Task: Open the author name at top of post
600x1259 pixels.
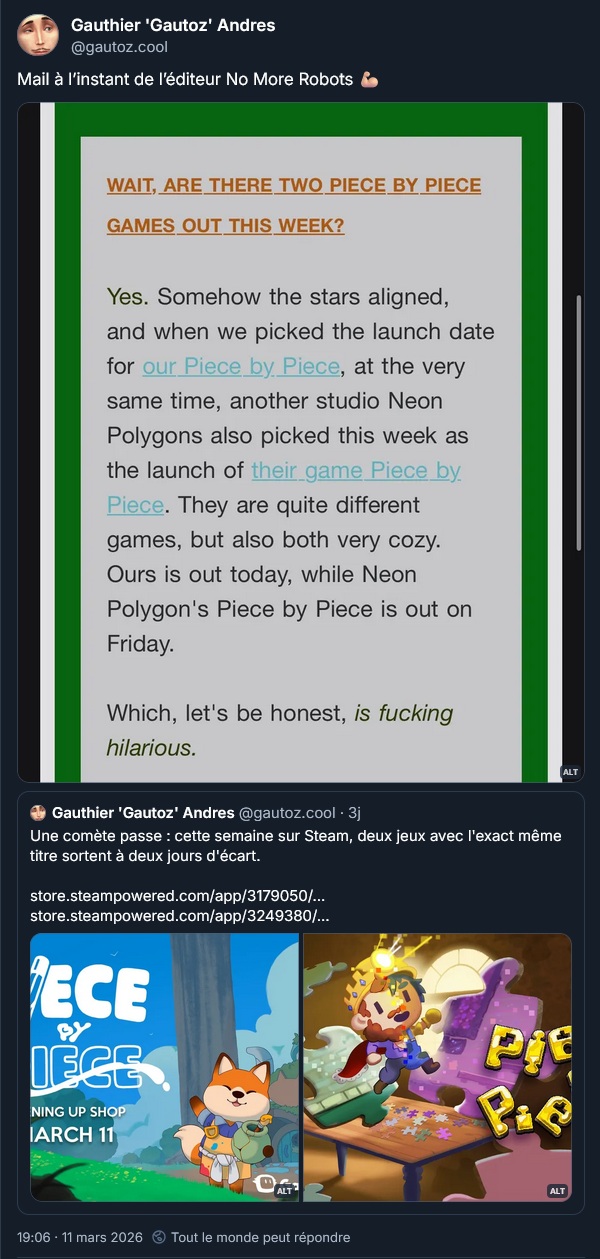Action: [173, 25]
